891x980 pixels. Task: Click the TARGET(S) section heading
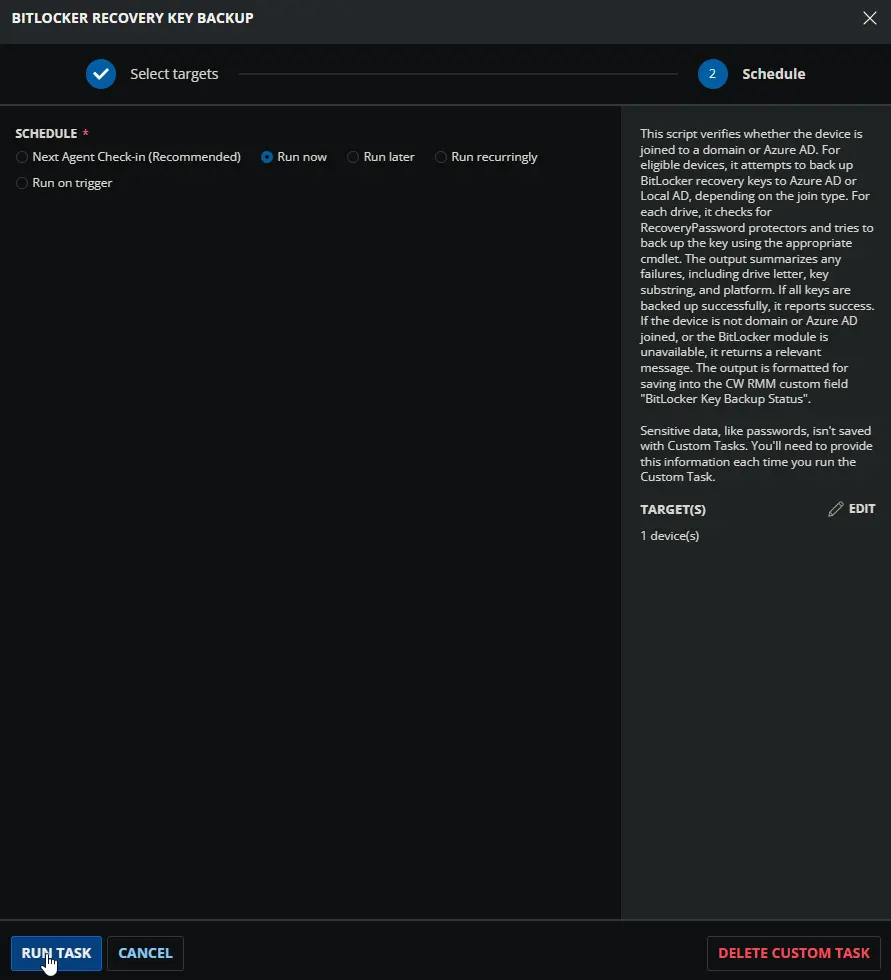672,510
